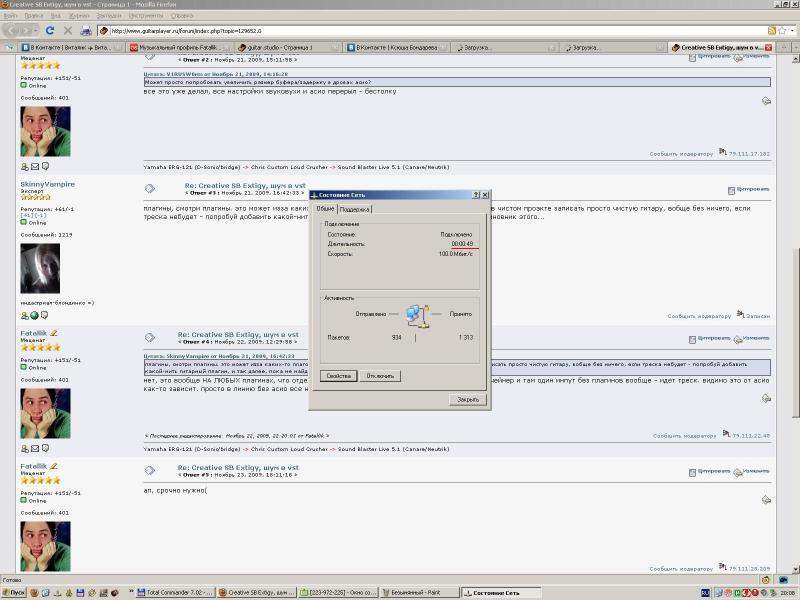The height and width of the screenshot is (600, 800).
Task: Open the Start button on taskbar
Action: coord(13,592)
